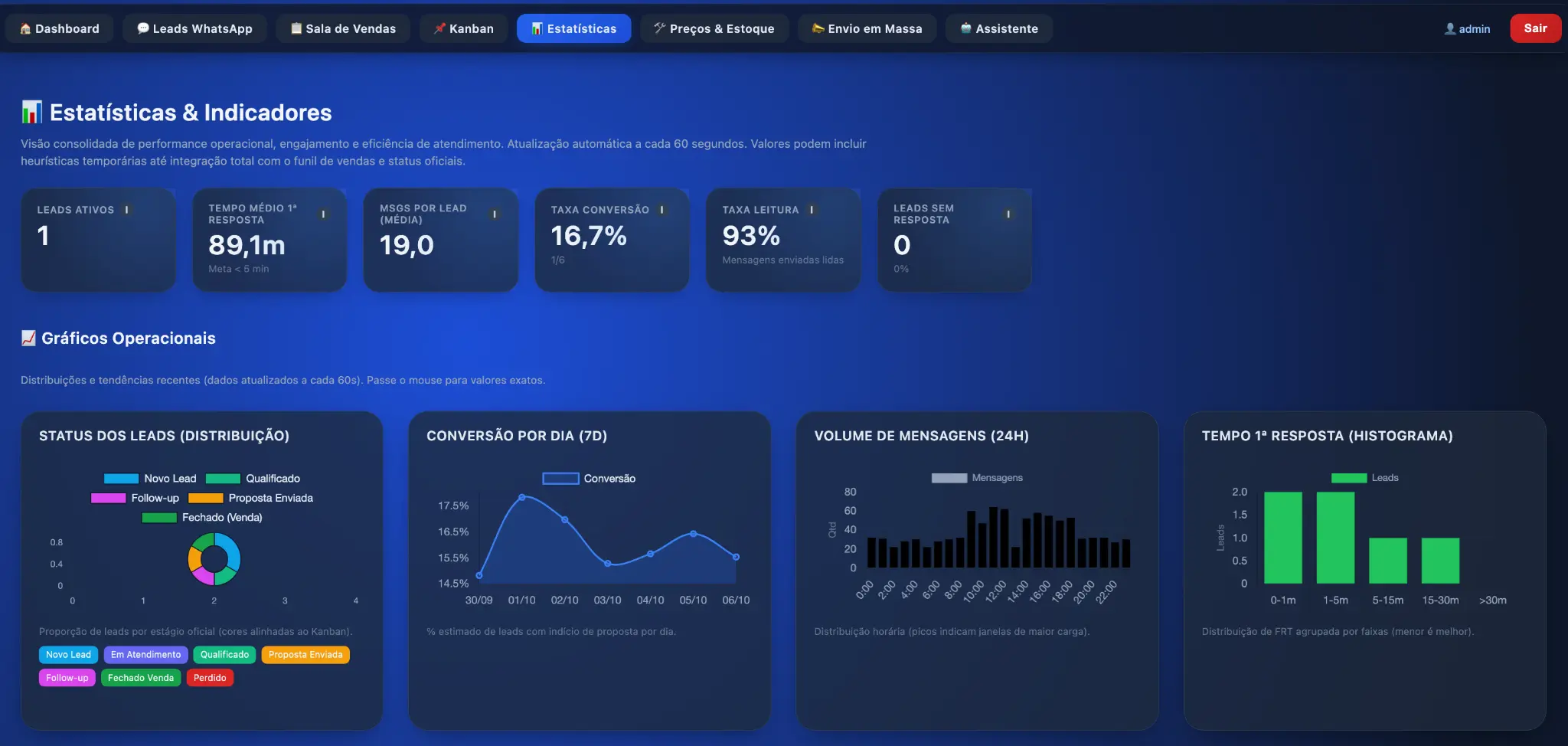Viewport: 1568px width, 746px height.
Task: Open Leads WhatsApp page
Action: (x=194, y=29)
